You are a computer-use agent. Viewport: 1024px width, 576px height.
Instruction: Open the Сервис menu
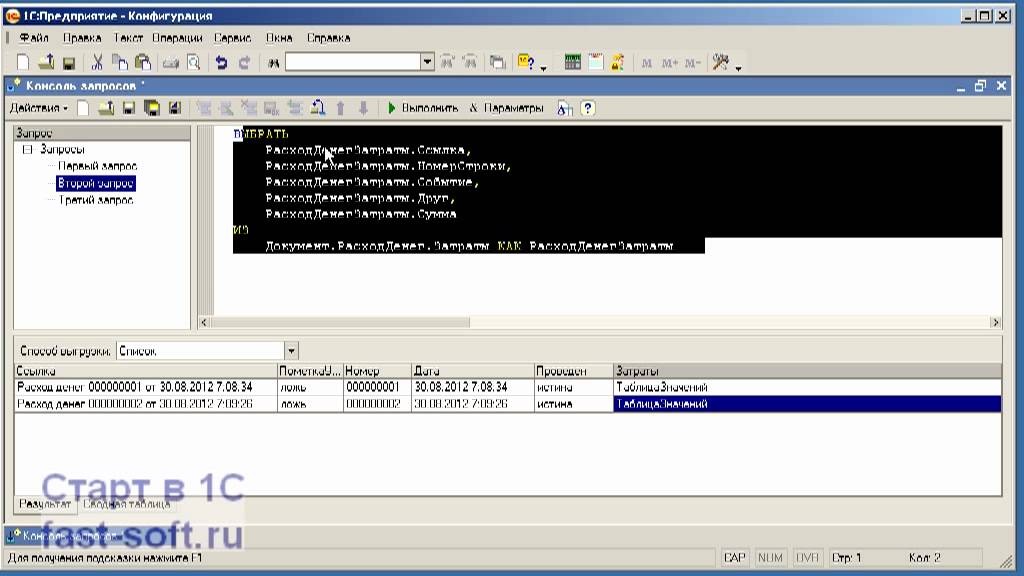[x=232, y=38]
